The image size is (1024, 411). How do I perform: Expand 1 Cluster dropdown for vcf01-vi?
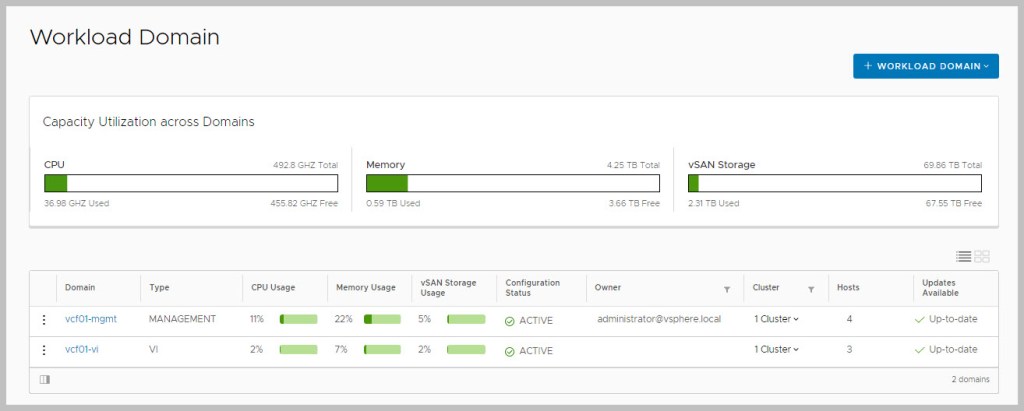[776, 350]
